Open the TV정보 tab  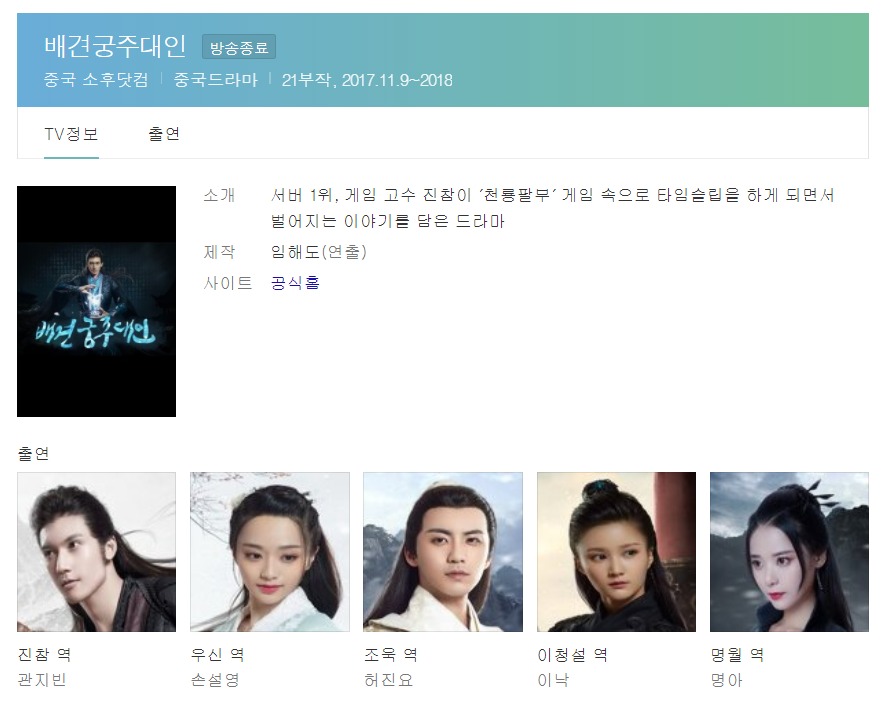(x=71, y=134)
